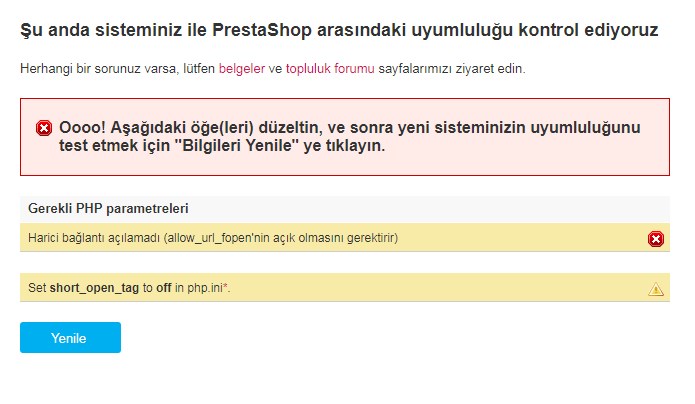The width and height of the screenshot is (695, 404).
Task: Click the page heading about PrestaShop uyumluluğu
Action: pyautogui.click(x=339, y=30)
